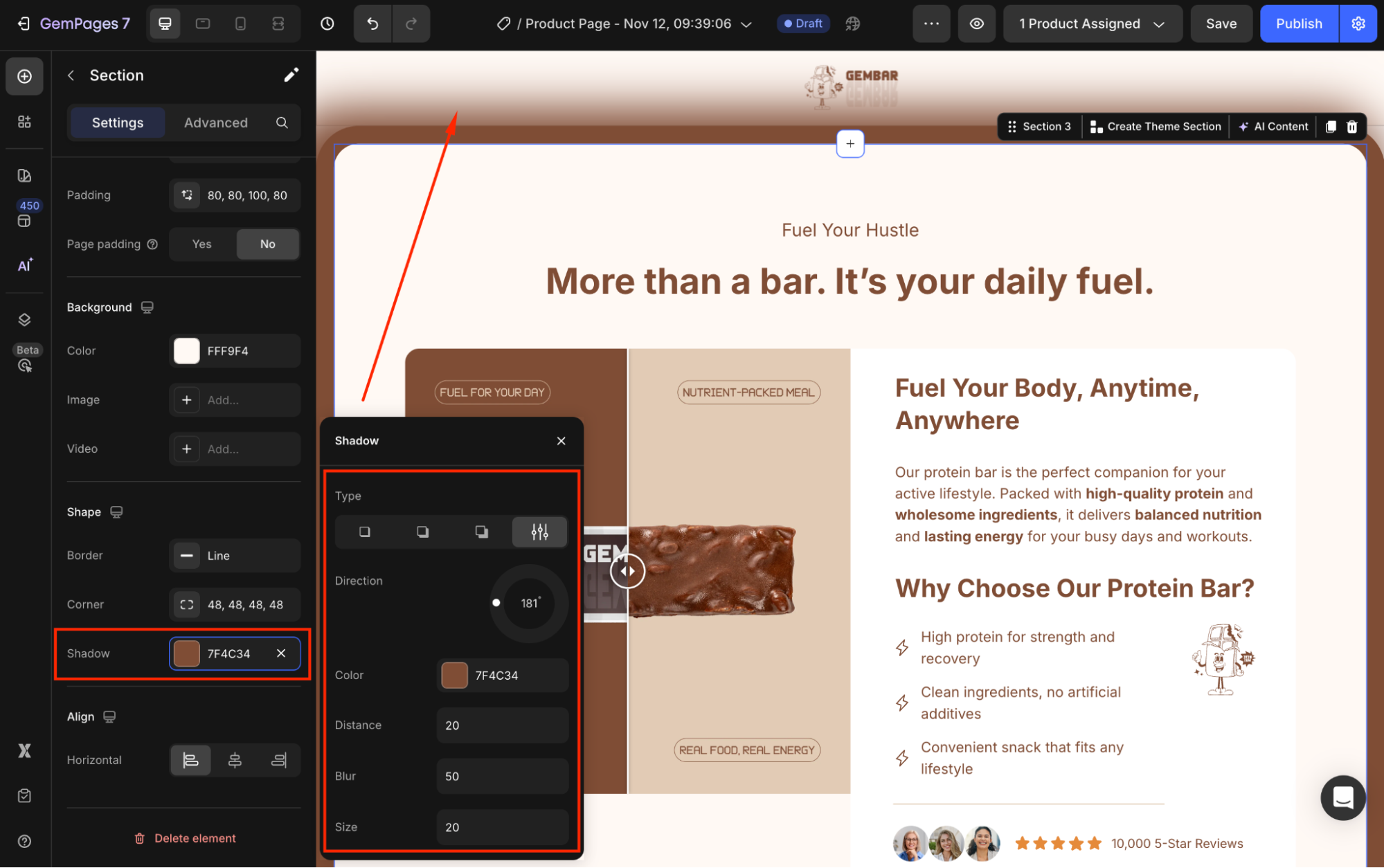This screenshot has height=868, width=1384.
Task: Open the Border Line dropdown
Action: coord(235,555)
